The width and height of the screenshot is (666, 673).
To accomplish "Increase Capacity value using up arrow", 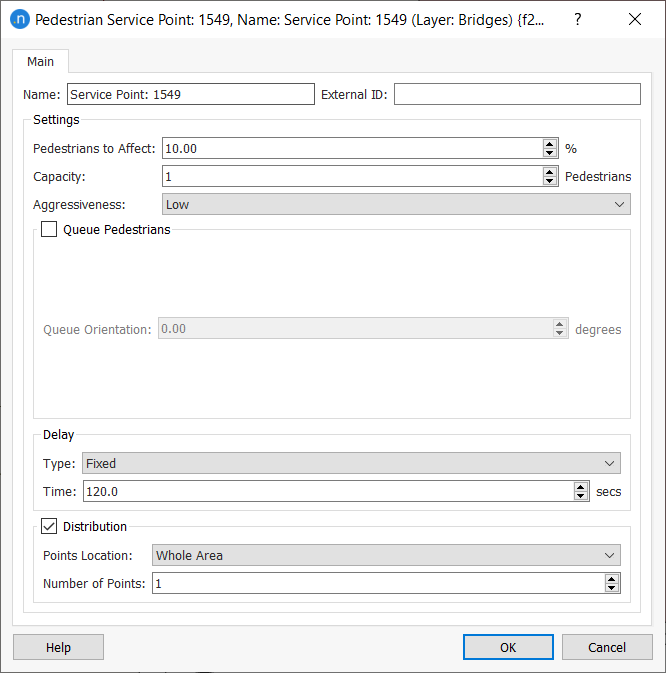I will tap(549, 172).
